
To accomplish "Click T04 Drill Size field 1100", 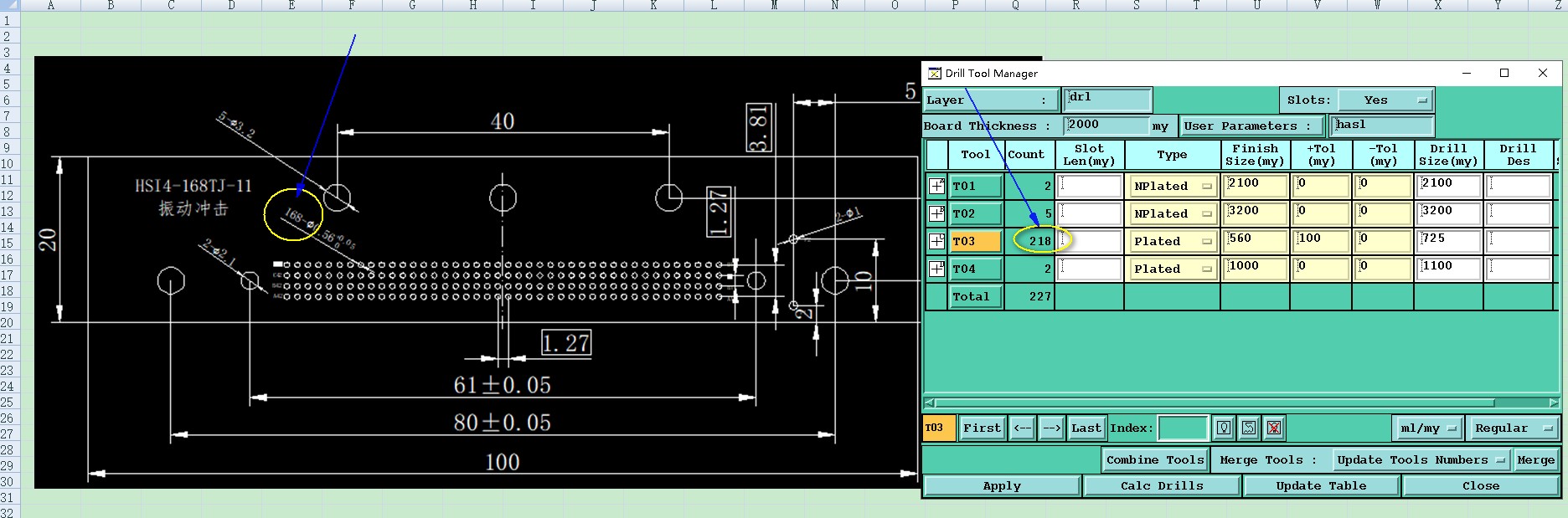I will (1449, 269).
